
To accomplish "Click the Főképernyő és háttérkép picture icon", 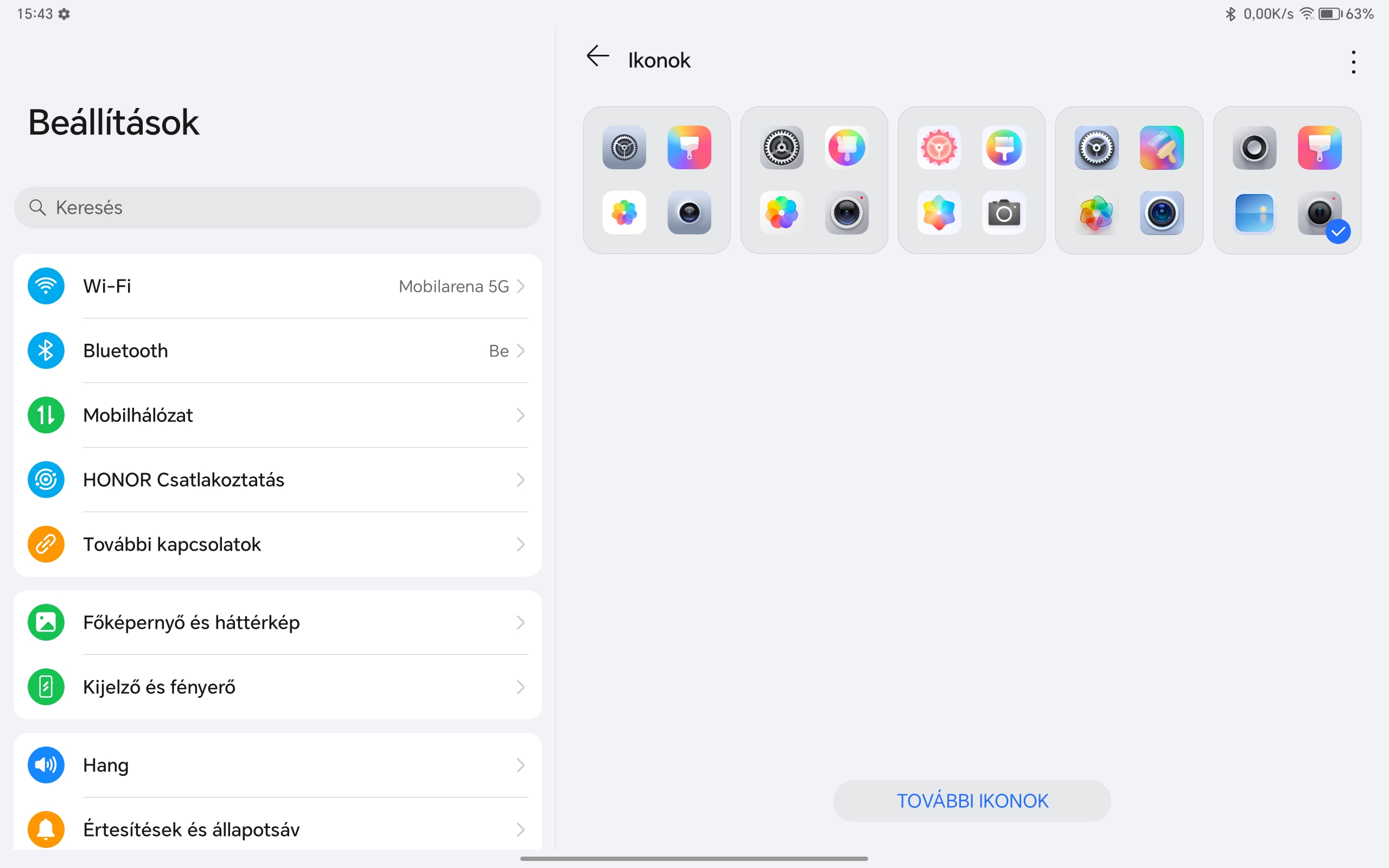I will coord(46,622).
